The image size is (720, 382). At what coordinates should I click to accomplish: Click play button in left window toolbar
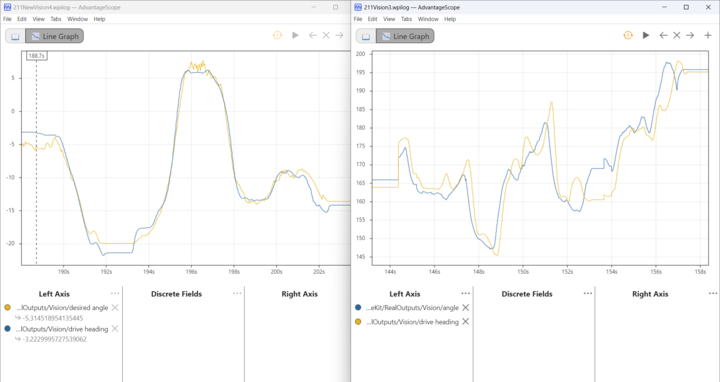pyautogui.click(x=295, y=35)
